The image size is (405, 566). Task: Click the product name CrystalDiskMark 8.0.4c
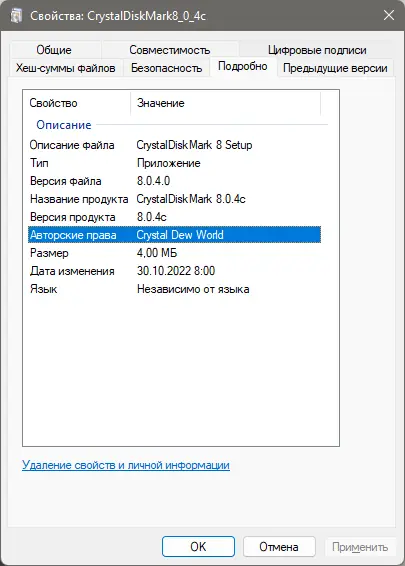(x=191, y=199)
